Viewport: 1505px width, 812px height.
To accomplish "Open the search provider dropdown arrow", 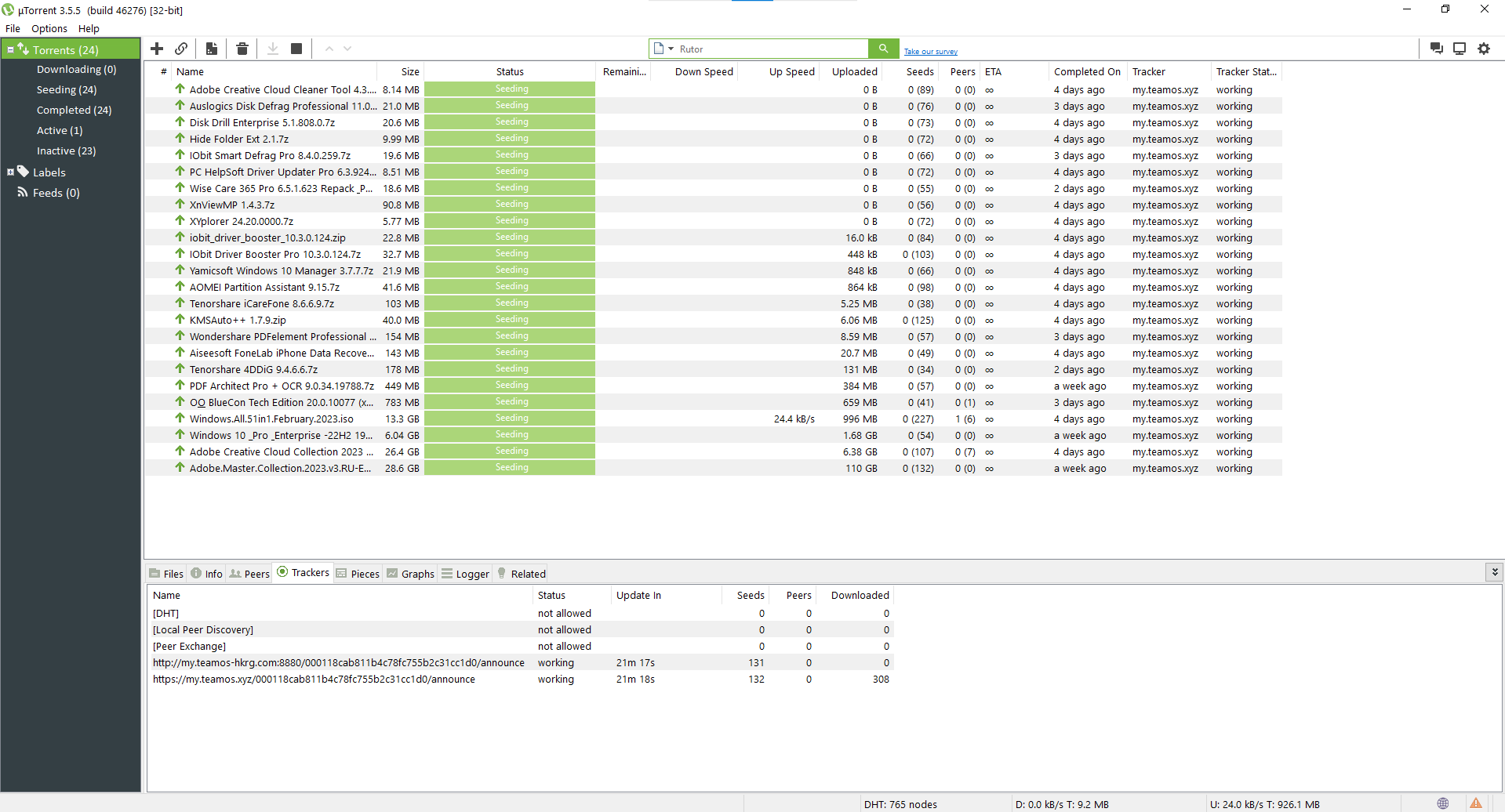I will pos(671,49).
